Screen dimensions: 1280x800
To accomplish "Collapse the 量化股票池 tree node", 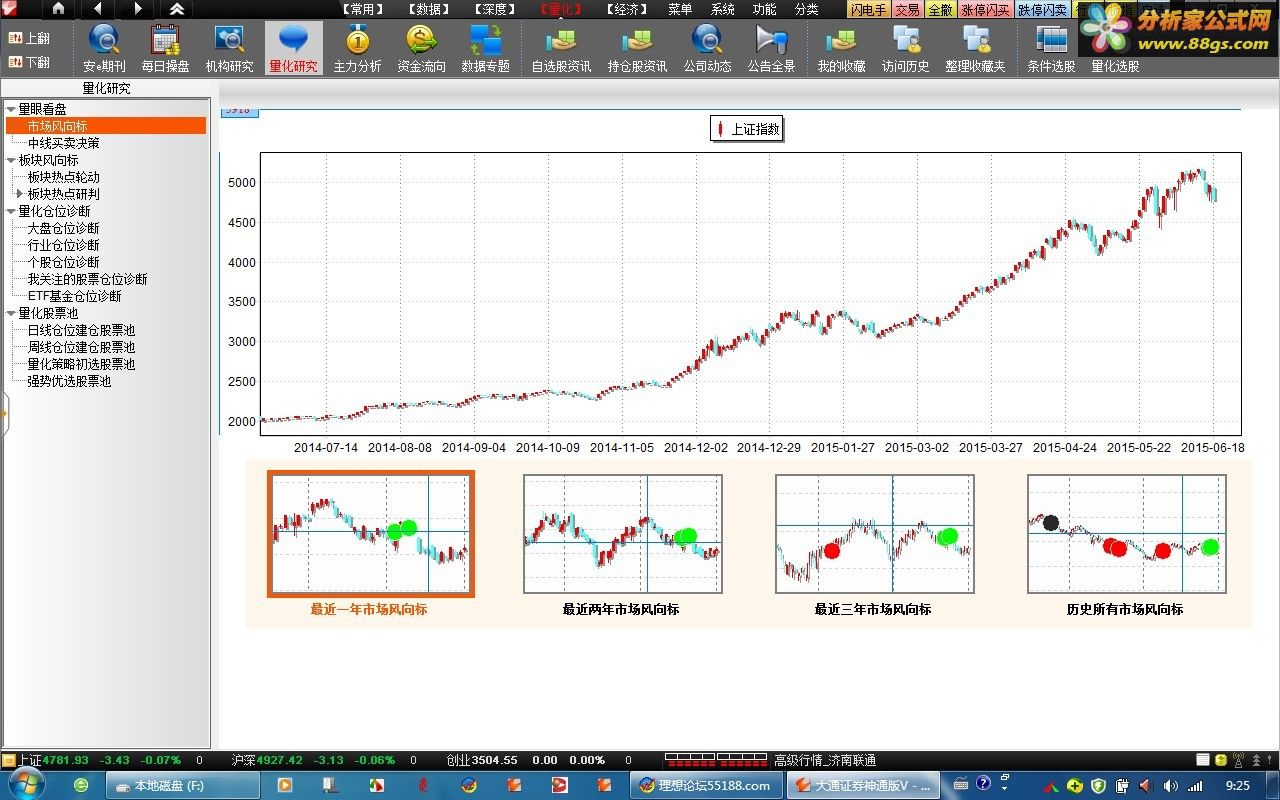I will coord(11,313).
